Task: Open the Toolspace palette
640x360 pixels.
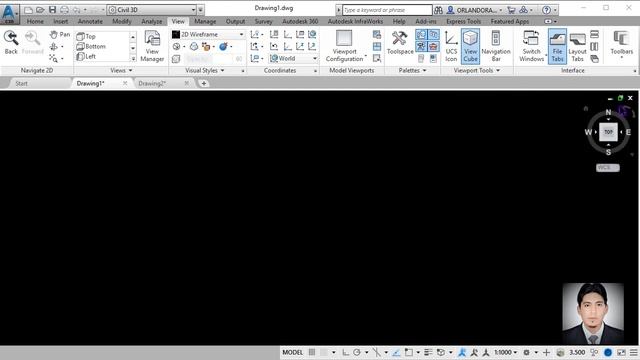Action: 400,43
